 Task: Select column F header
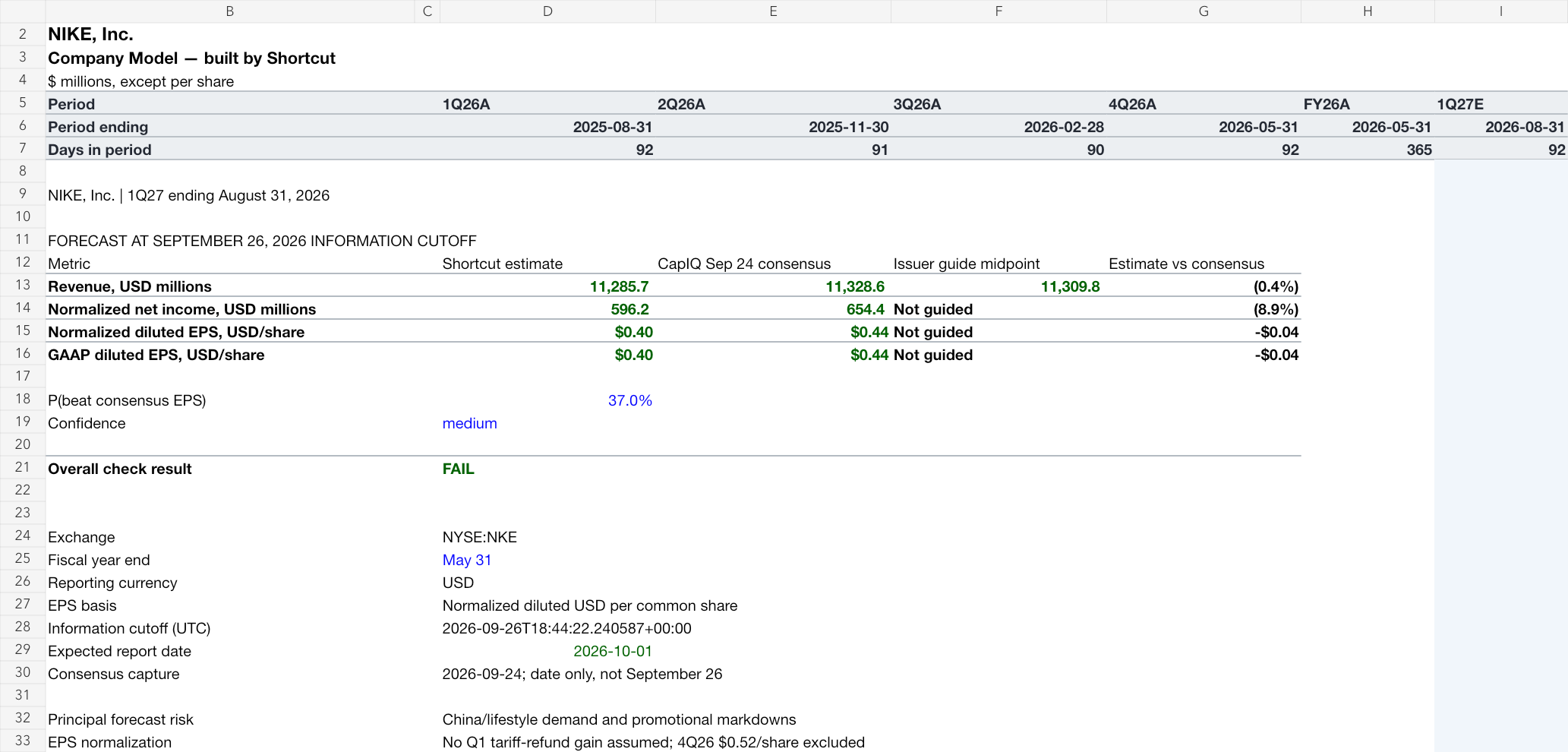(999, 11)
